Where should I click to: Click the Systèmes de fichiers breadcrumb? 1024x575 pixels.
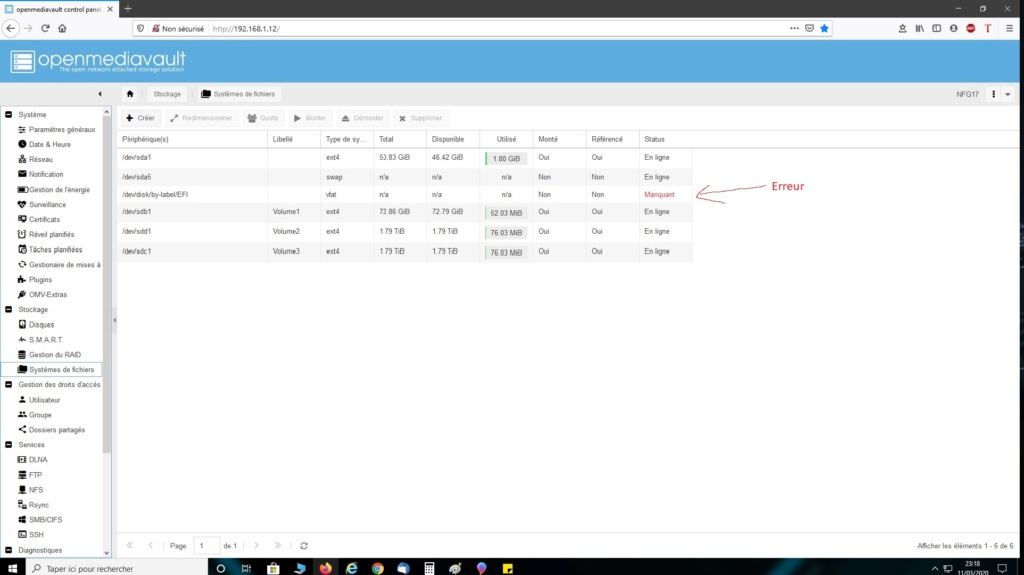pyautogui.click(x=238, y=94)
